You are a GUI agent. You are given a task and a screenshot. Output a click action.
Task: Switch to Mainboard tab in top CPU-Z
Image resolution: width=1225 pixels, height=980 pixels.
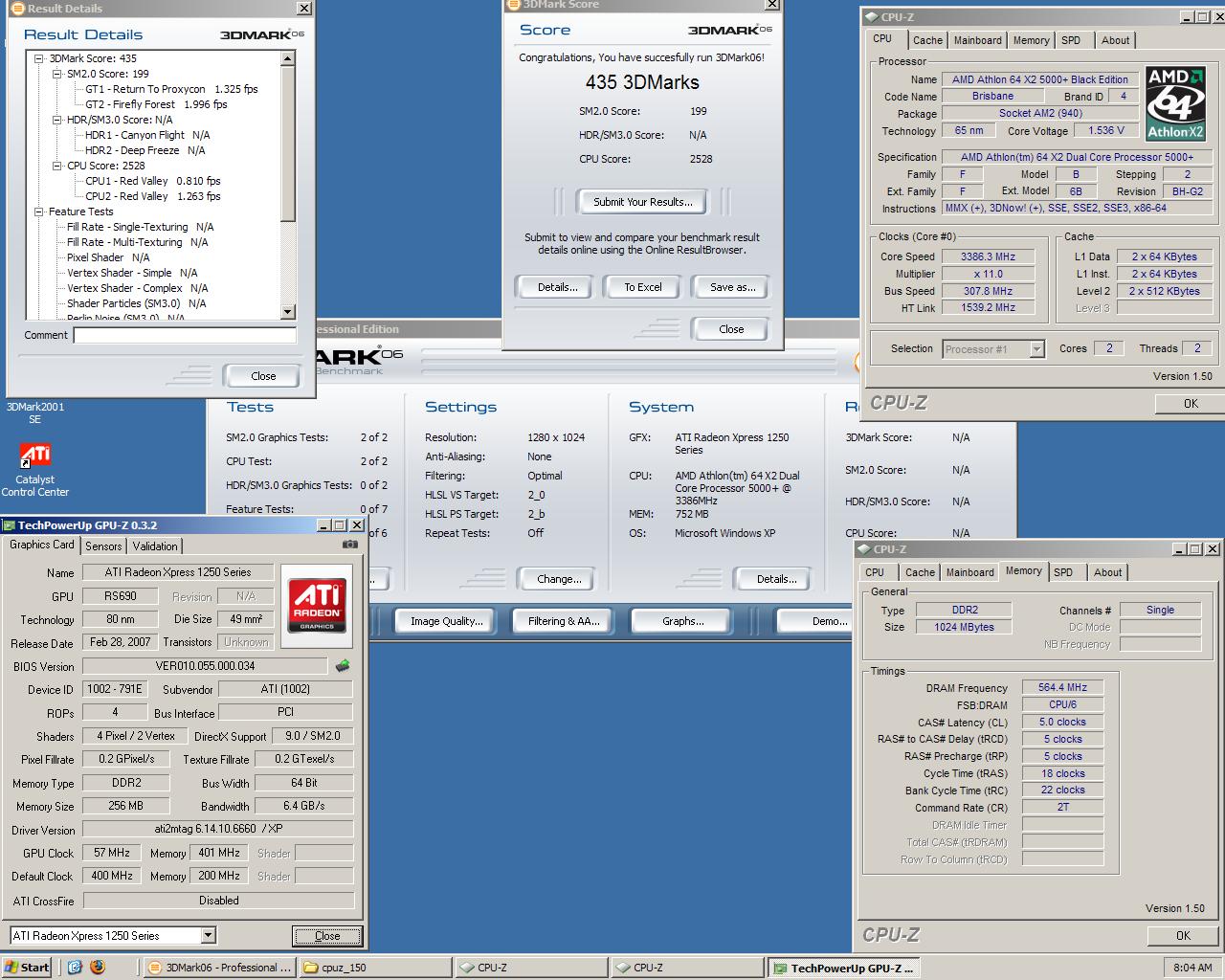[x=977, y=40]
